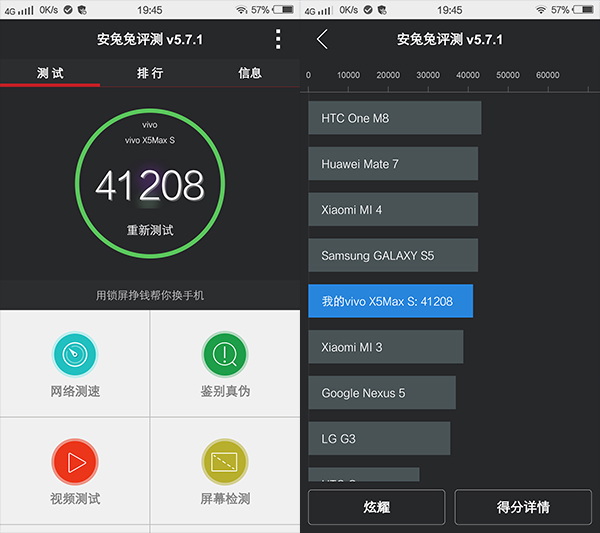Viewport: 600px width, 533px height.
Task: Tap the left 安兔兔评测 v5.7.1 title
Action: click(x=150, y=39)
